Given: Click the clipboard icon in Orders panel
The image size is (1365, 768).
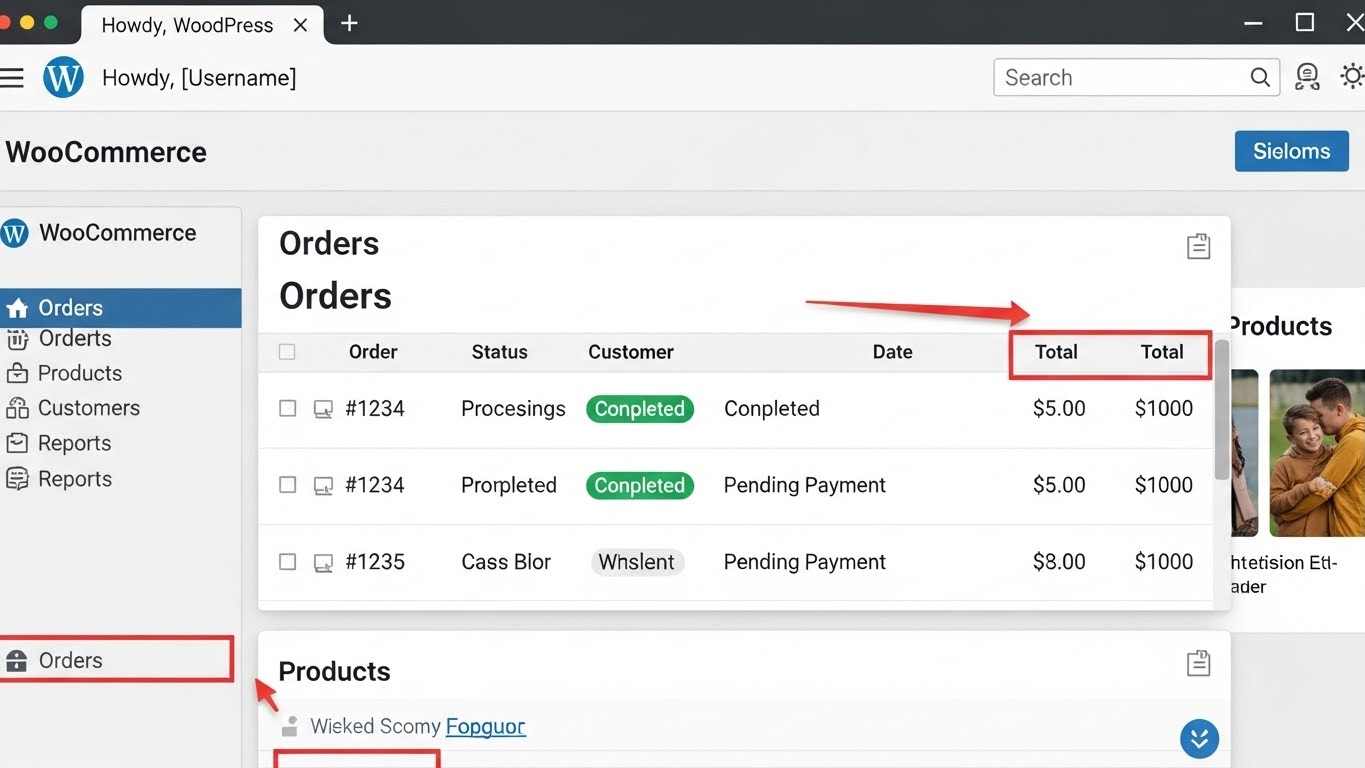Looking at the screenshot, I should [1198, 246].
